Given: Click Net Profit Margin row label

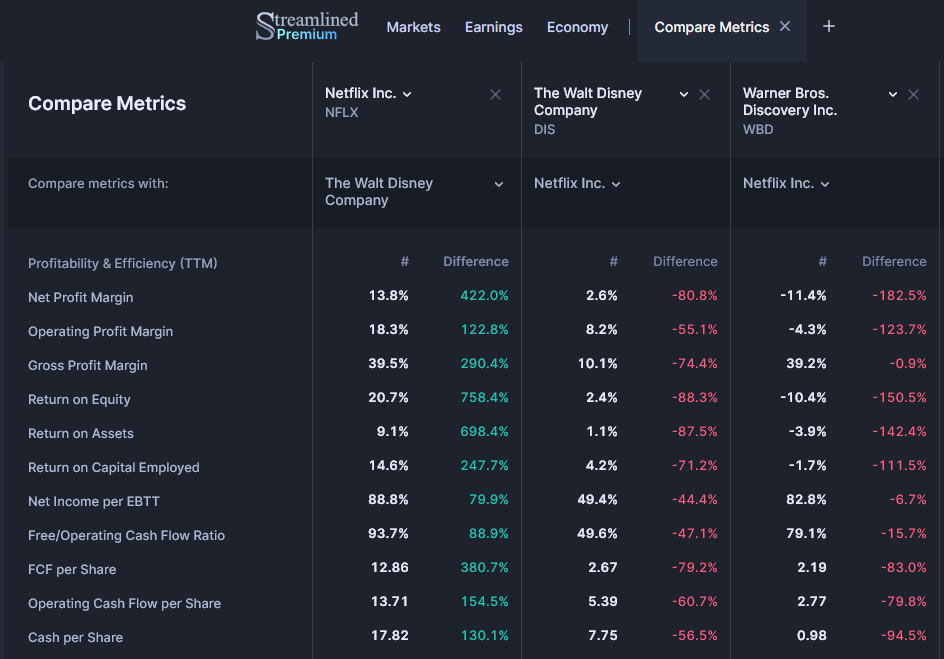Looking at the screenshot, I should (81, 297).
